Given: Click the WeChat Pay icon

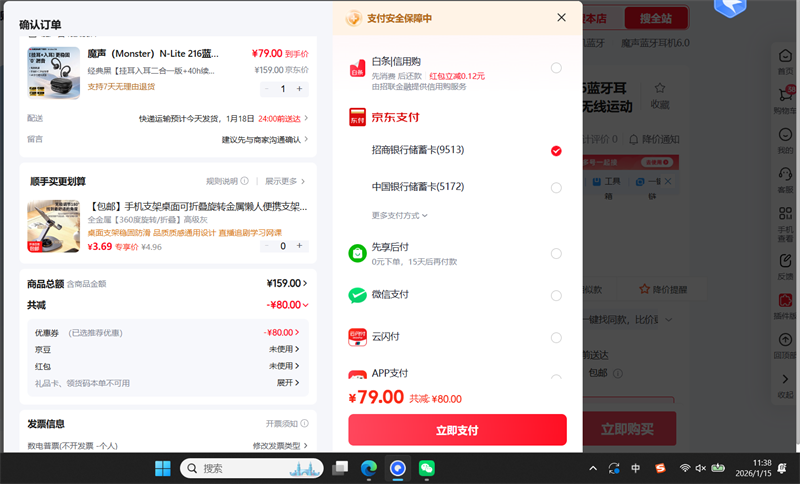Looking at the screenshot, I should coord(357,295).
